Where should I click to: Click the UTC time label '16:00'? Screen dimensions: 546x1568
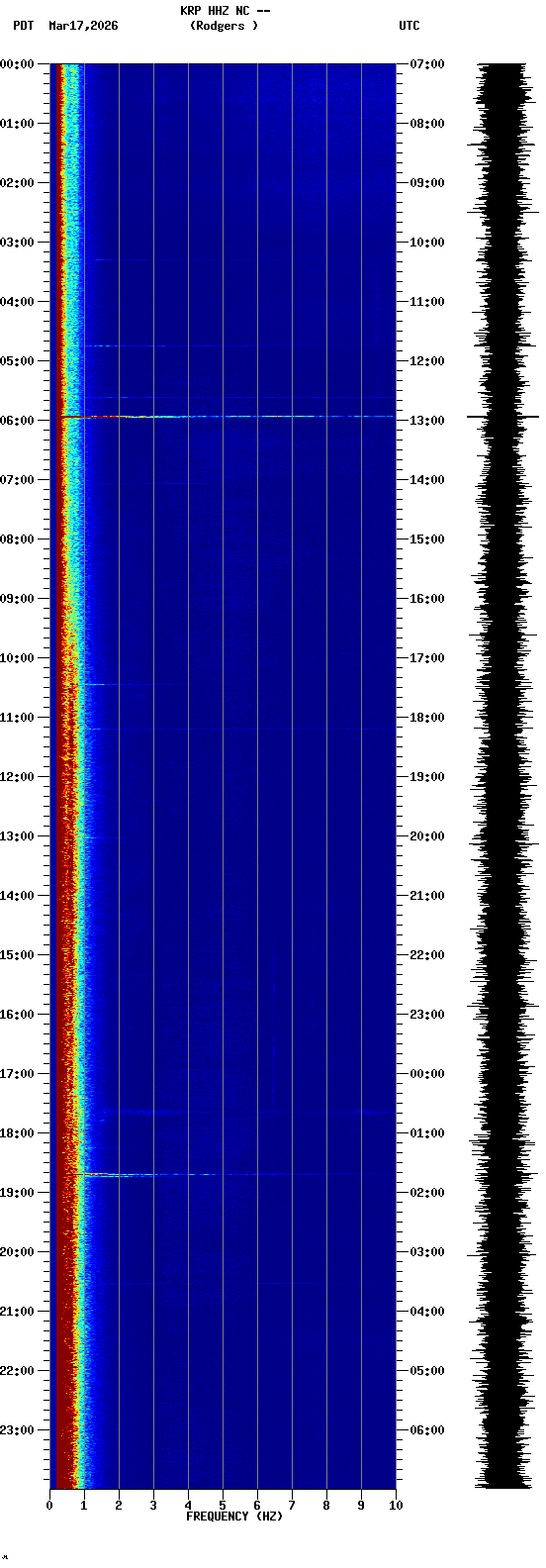(427, 599)
